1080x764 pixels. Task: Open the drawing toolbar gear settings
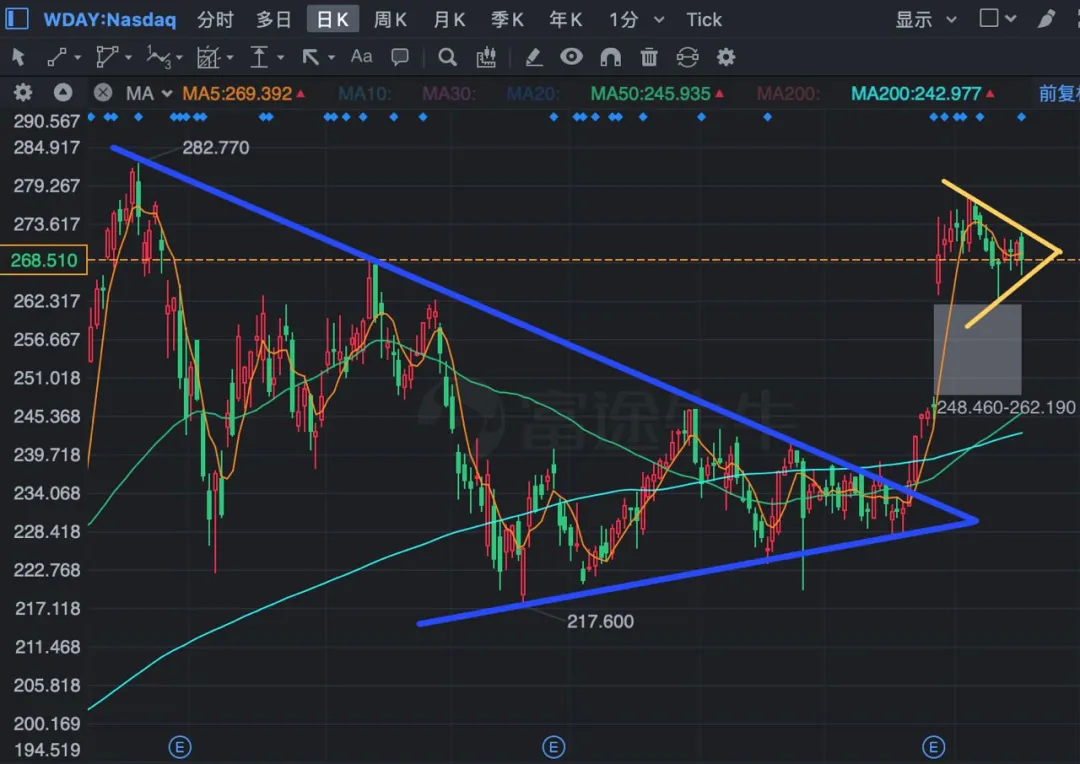point(726,57)
